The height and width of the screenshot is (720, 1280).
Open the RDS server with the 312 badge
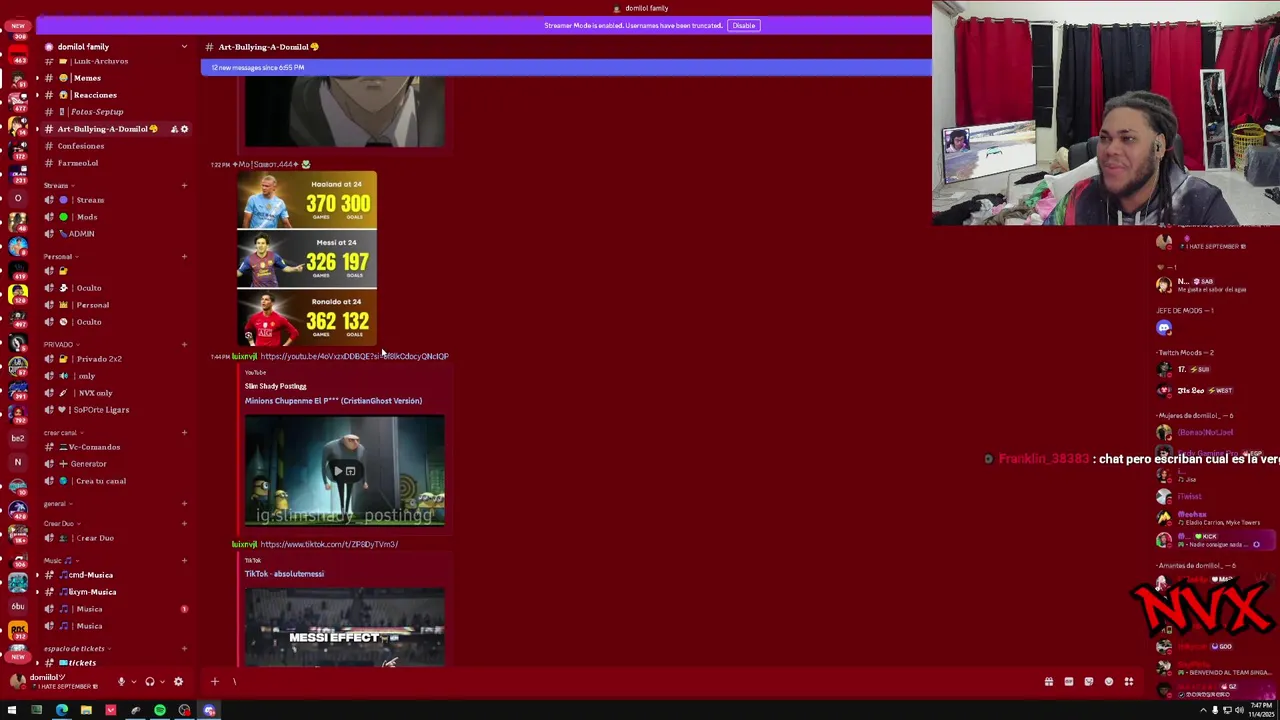[17, 632]
